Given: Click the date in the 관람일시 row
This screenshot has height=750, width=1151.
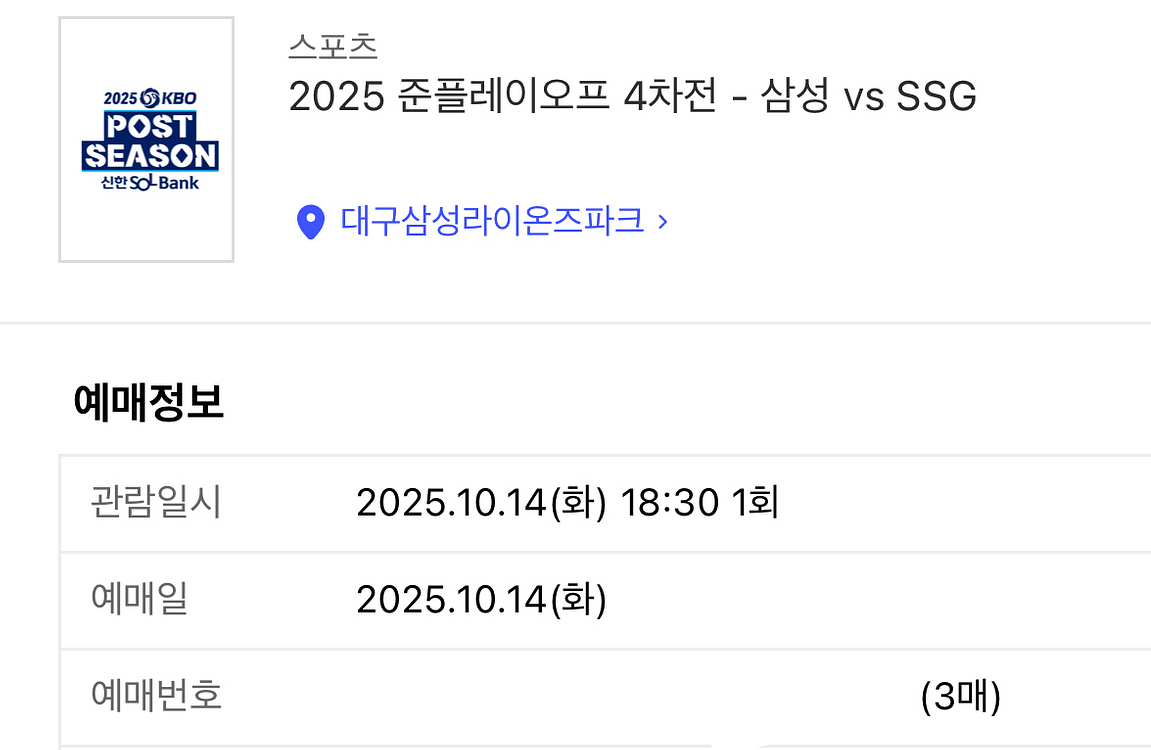Looking at the screenshot, I should click(481, 503).
